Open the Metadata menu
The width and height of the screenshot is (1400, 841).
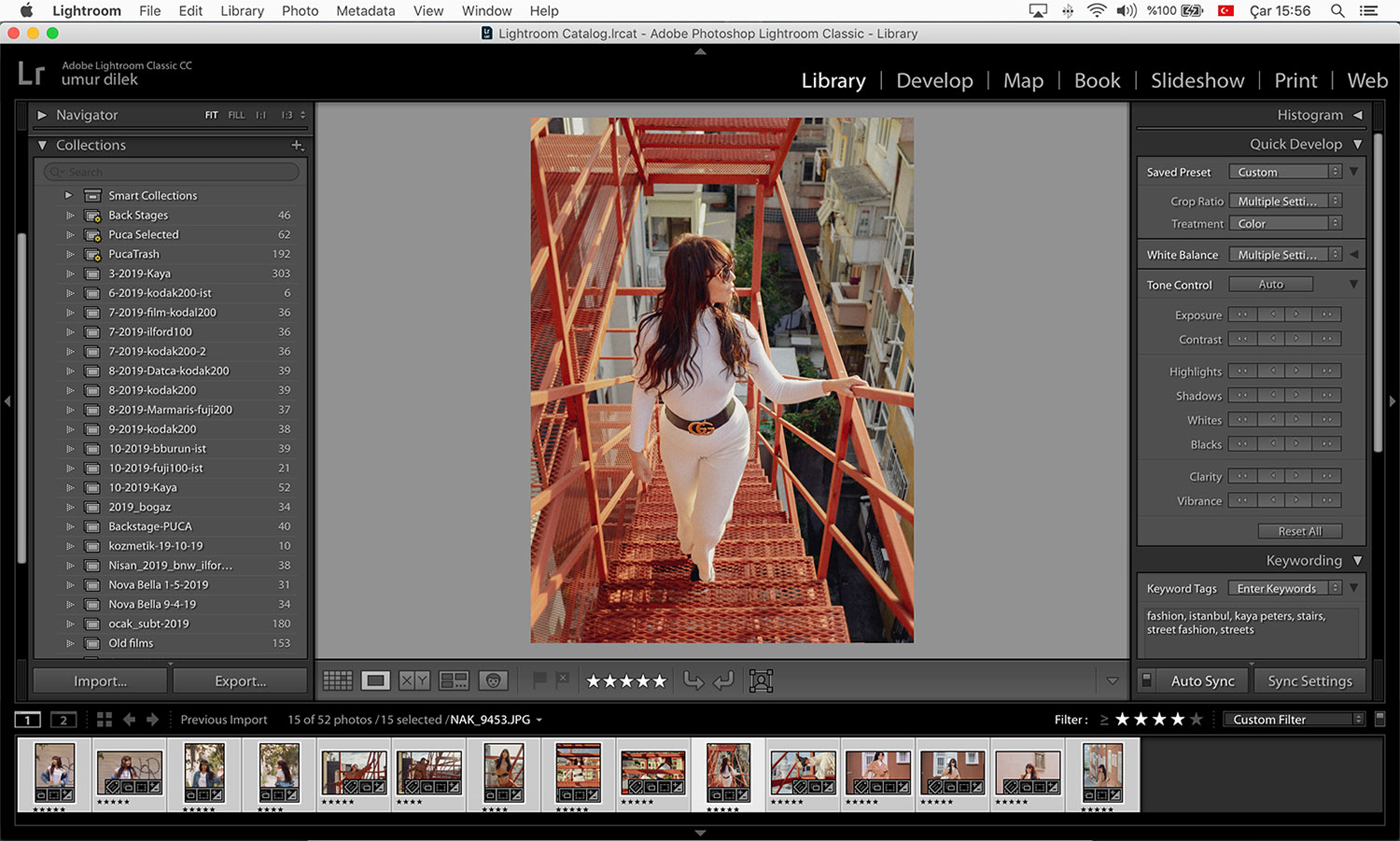point(365,10)
